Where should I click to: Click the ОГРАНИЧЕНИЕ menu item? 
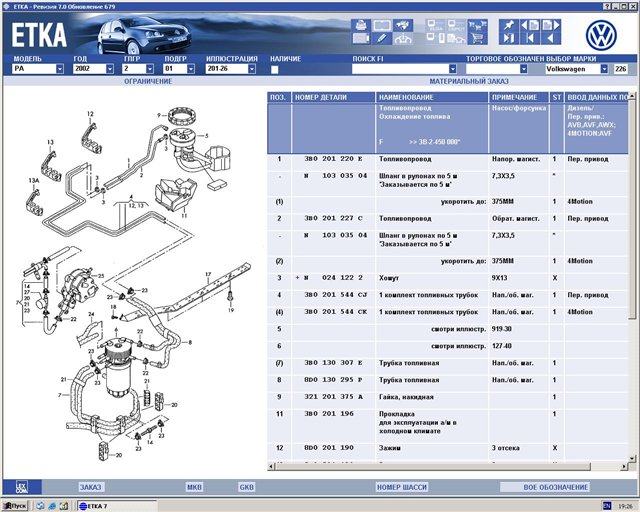click(148, 81)
